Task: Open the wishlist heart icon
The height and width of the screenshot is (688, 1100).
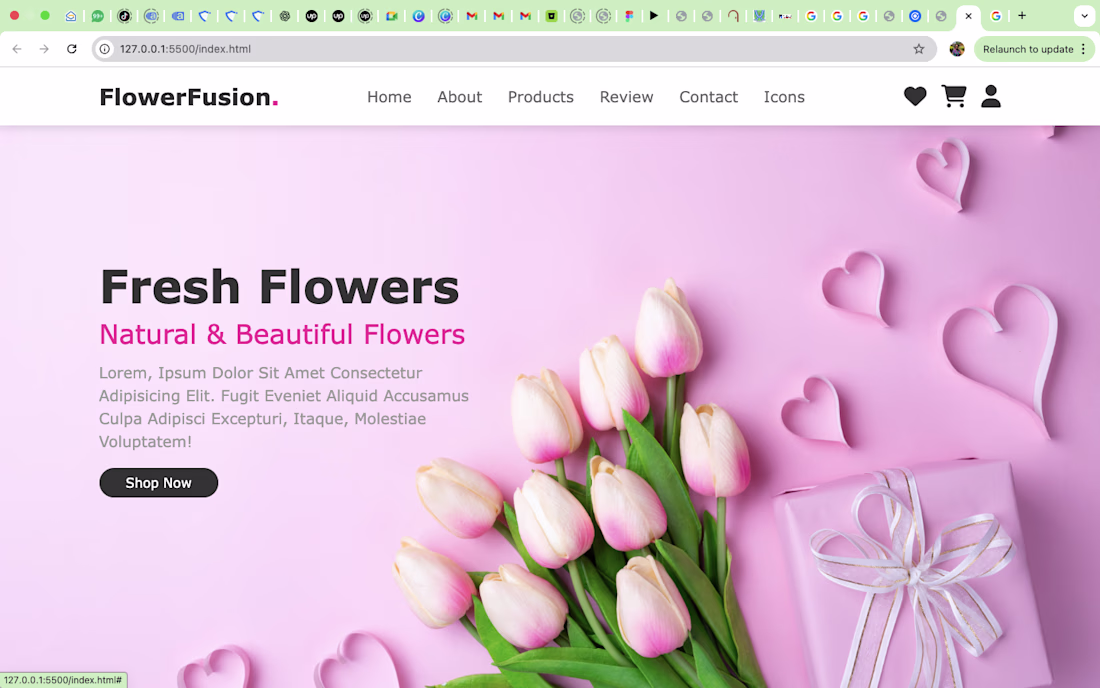Action: 915,96
